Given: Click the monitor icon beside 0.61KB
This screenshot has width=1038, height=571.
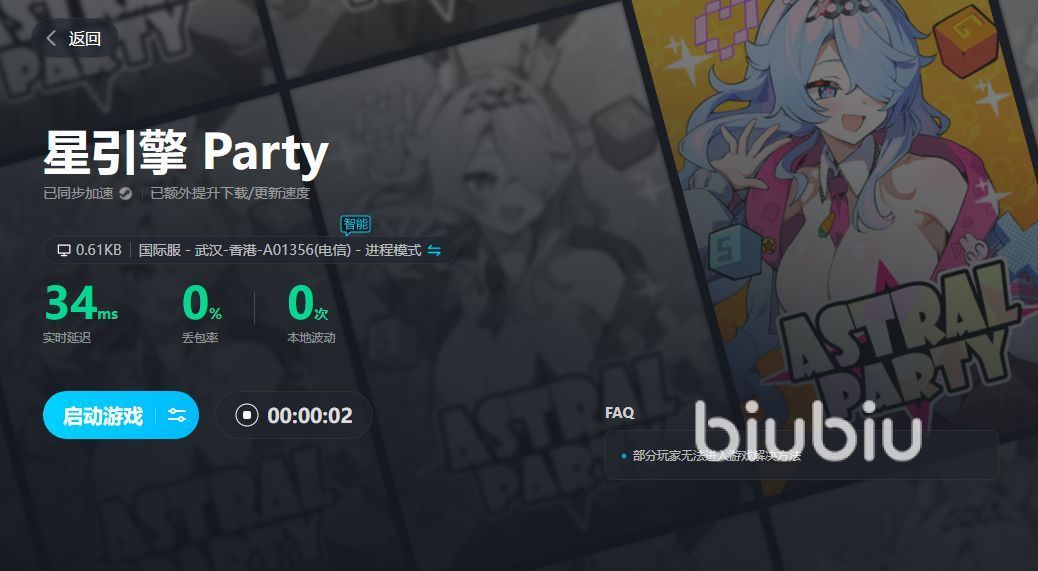Looking at the screenshot, I should tap(64, 250).
